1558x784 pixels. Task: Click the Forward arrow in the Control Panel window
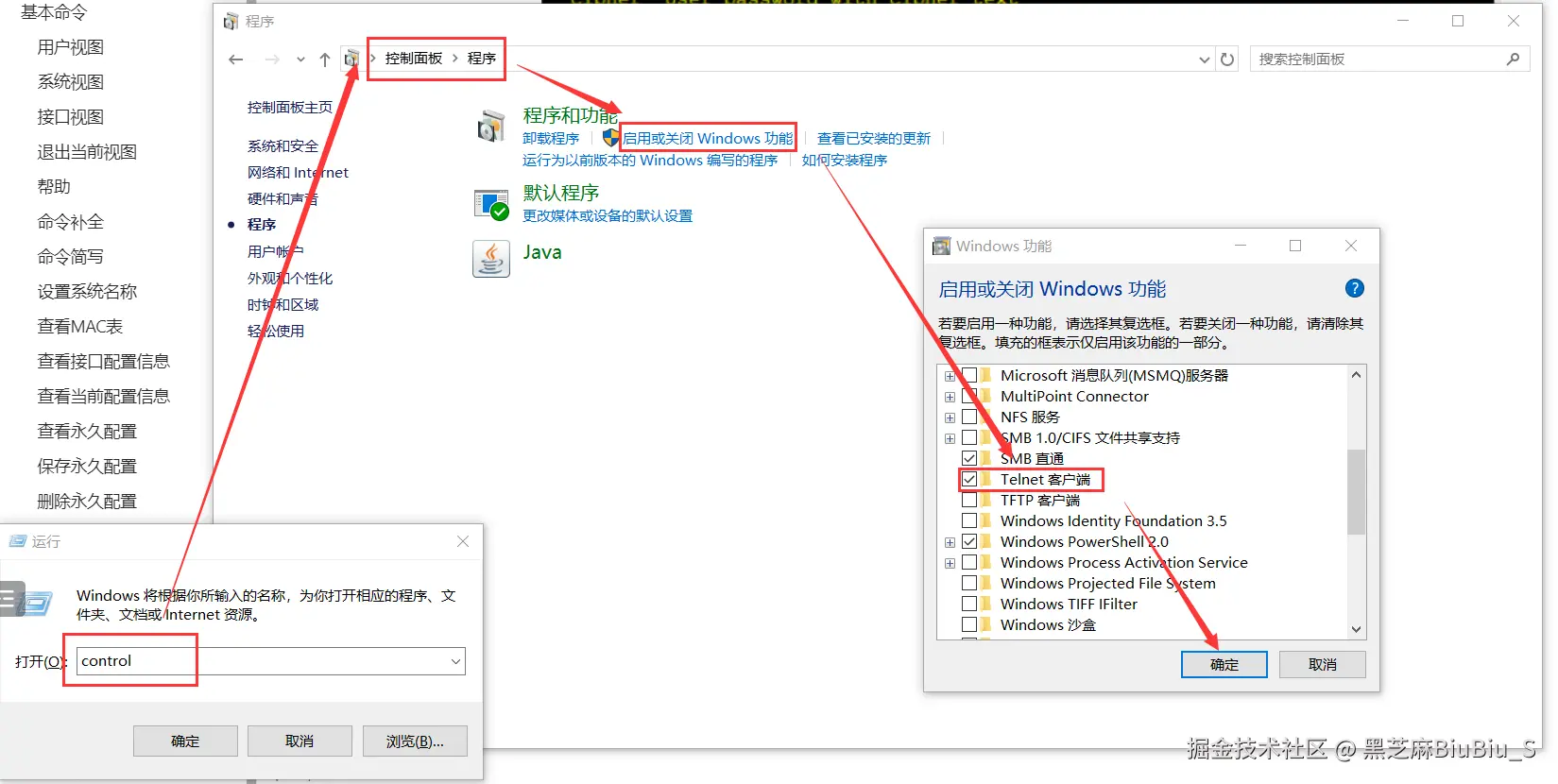[x=272, y=60]
